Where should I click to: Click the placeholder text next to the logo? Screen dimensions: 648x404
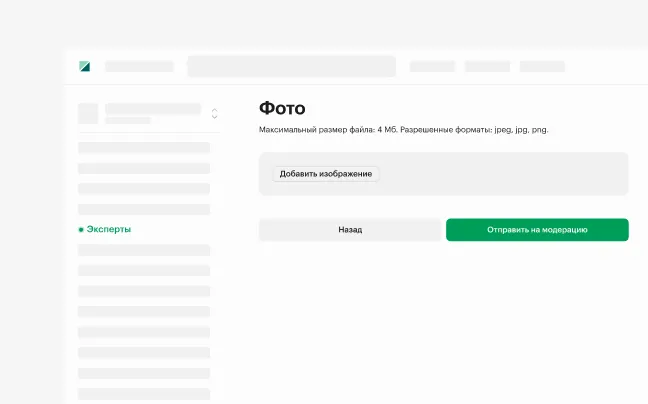coord(139,67)
